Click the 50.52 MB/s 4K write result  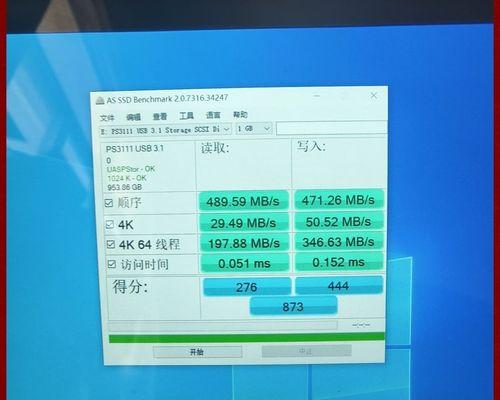tap(339, 222)
